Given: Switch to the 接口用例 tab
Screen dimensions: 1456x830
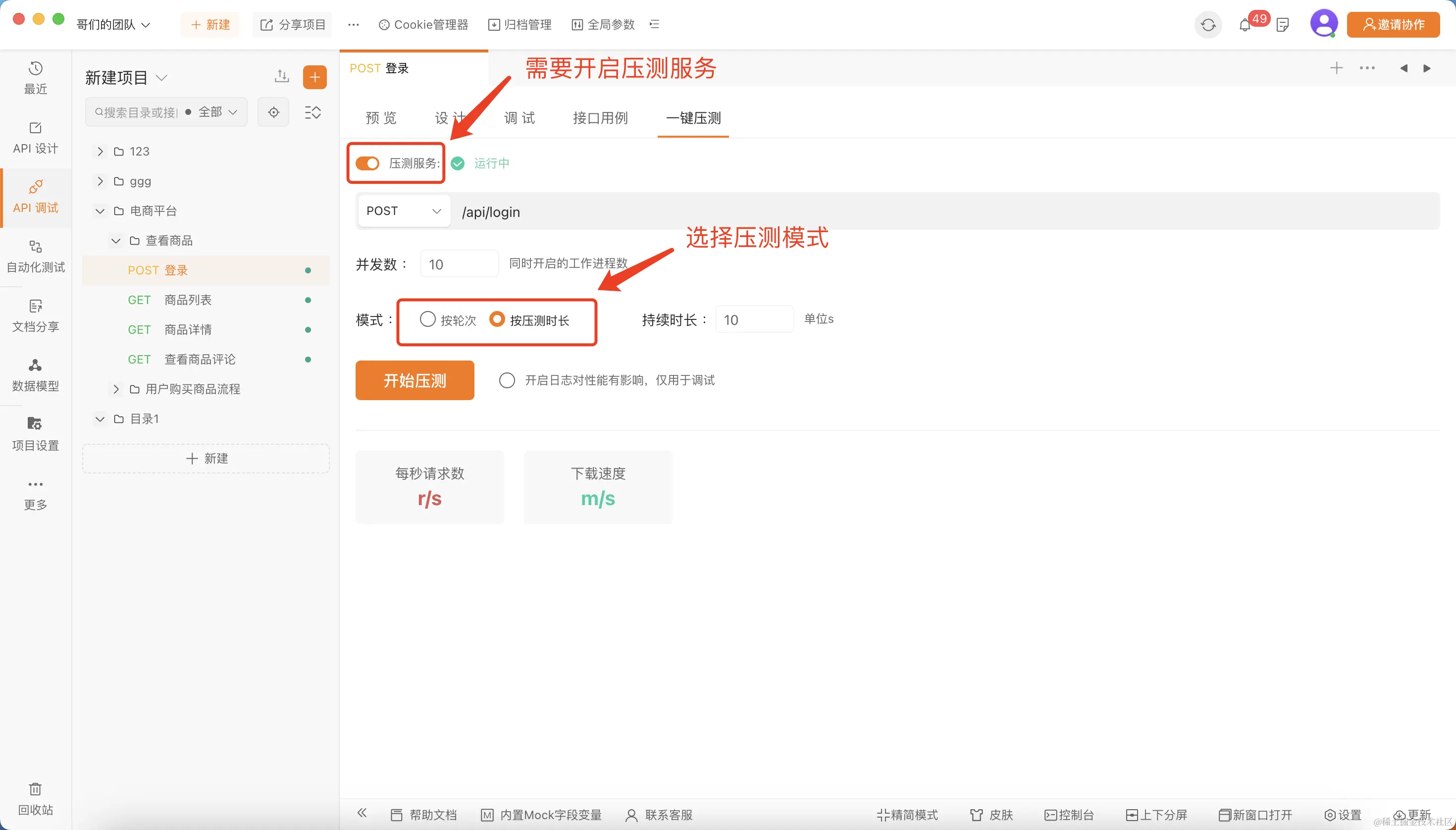Looking at the screenshot, I should tap(600, 118).
